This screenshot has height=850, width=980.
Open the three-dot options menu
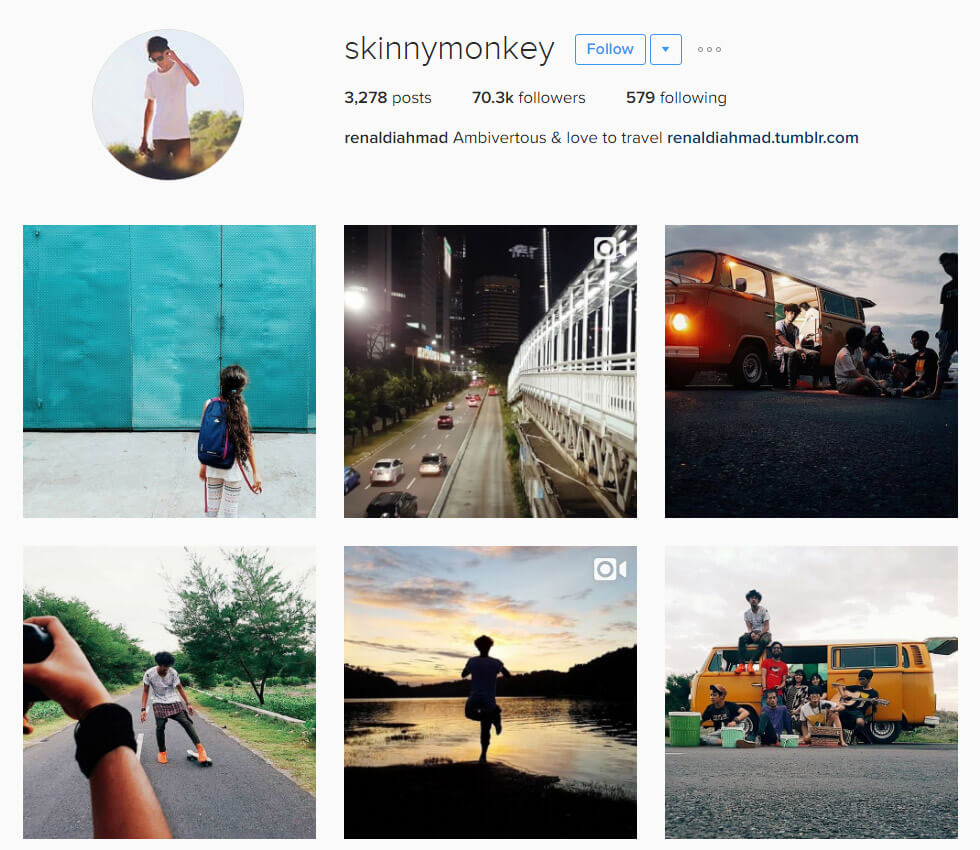click(709, 49)
